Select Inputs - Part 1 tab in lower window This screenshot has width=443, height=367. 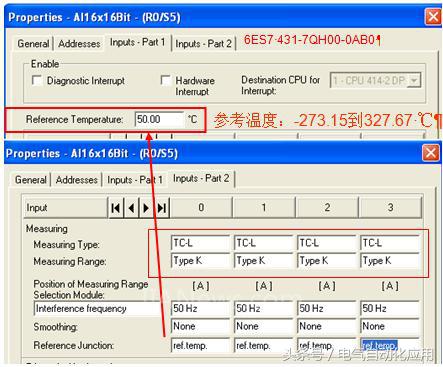(135, 180)
